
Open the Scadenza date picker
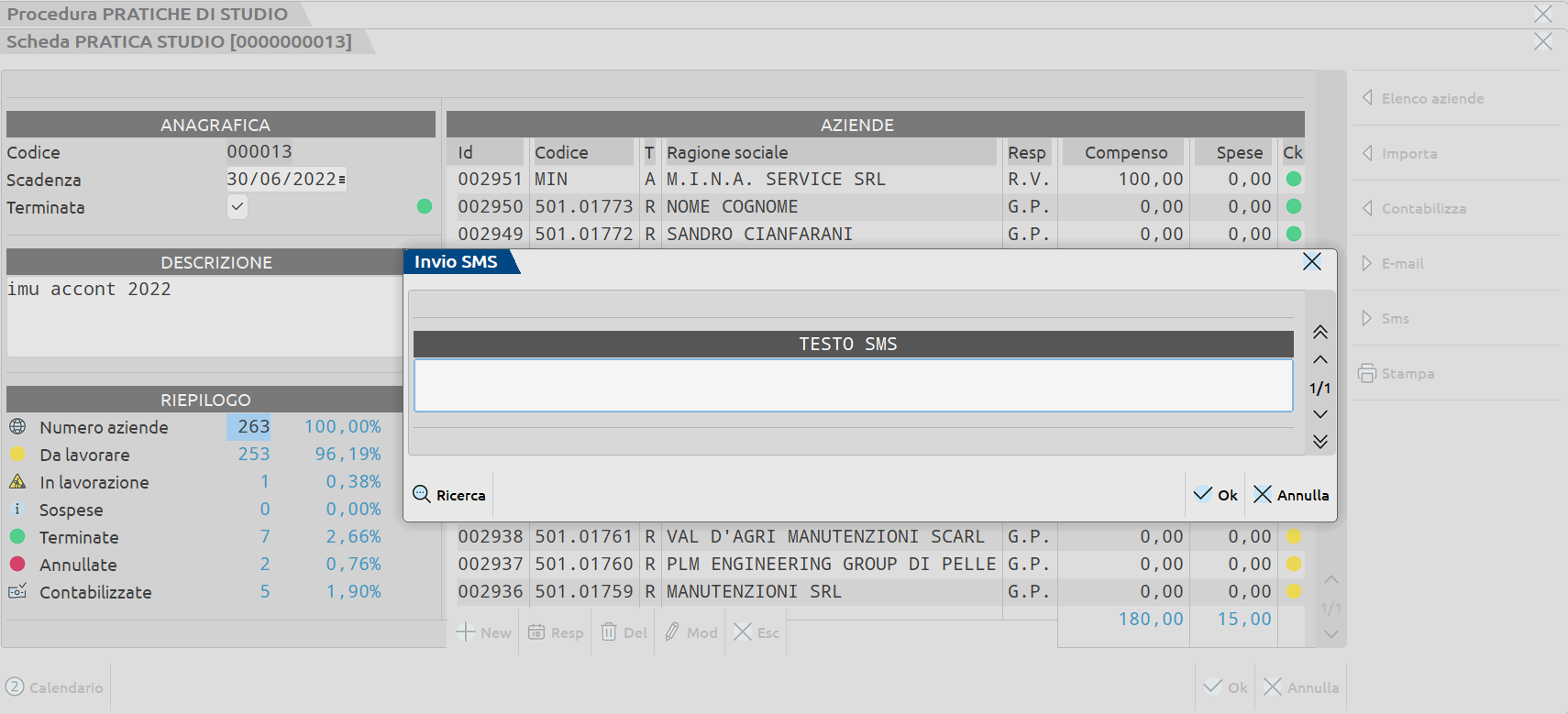click(342, 180)
